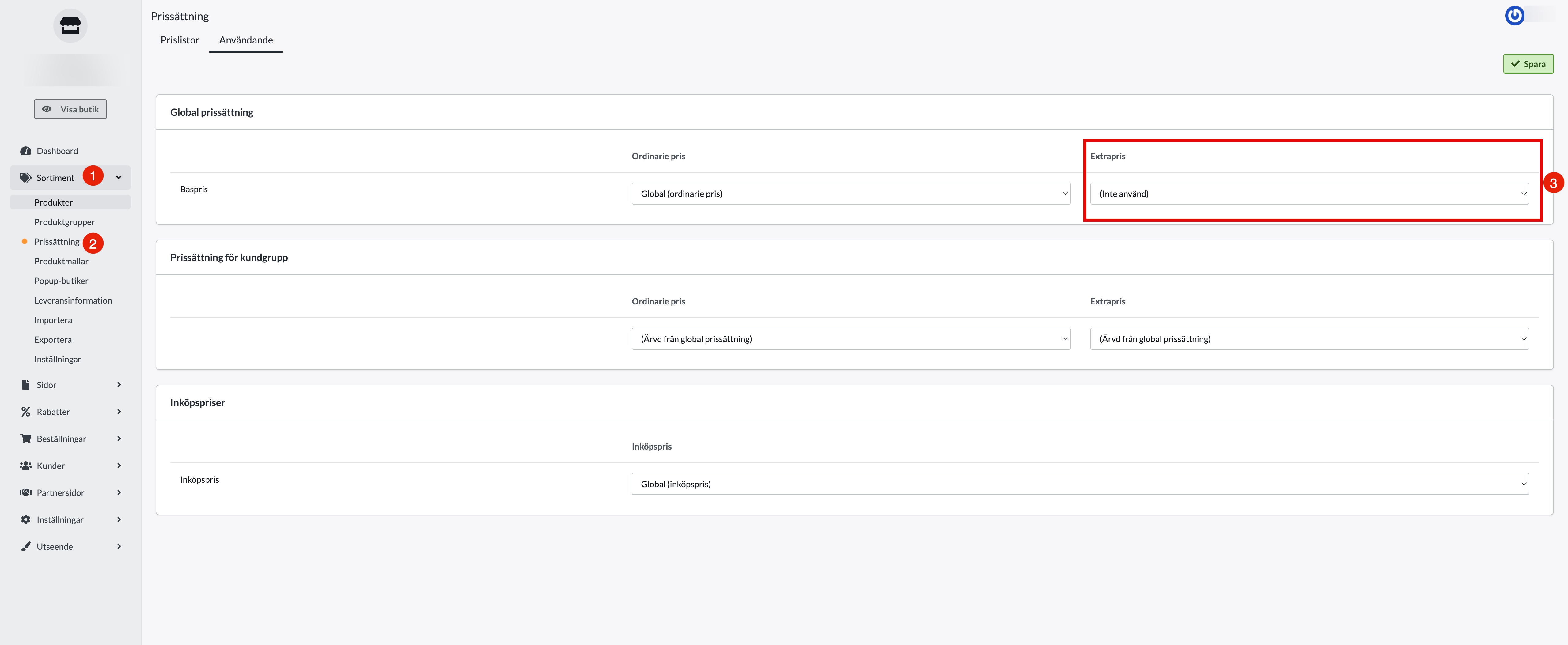1568x645 pixels.
Task: Open Produktgrupper in the sidebar
Action: [65, 222]
